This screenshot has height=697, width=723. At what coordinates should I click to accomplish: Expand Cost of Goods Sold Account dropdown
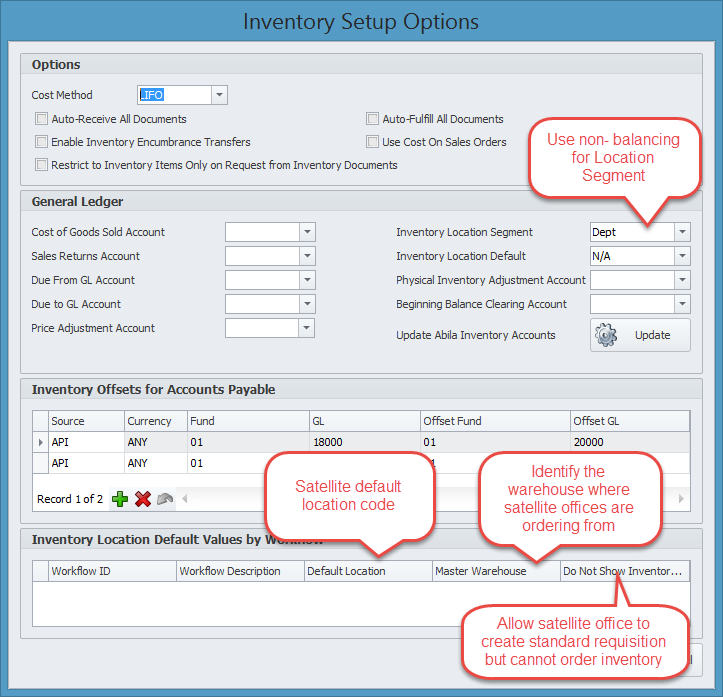pyautogui.click(x=307, y=232)
